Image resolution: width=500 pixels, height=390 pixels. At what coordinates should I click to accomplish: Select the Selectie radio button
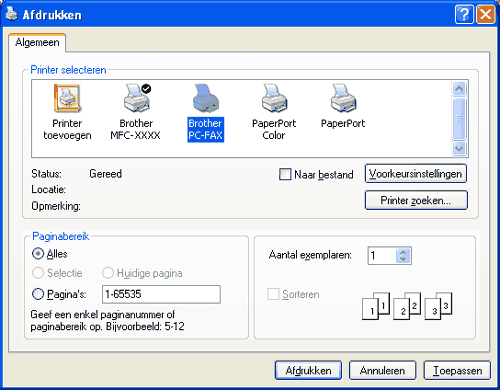pyautogui.click(x=38, y=273)
